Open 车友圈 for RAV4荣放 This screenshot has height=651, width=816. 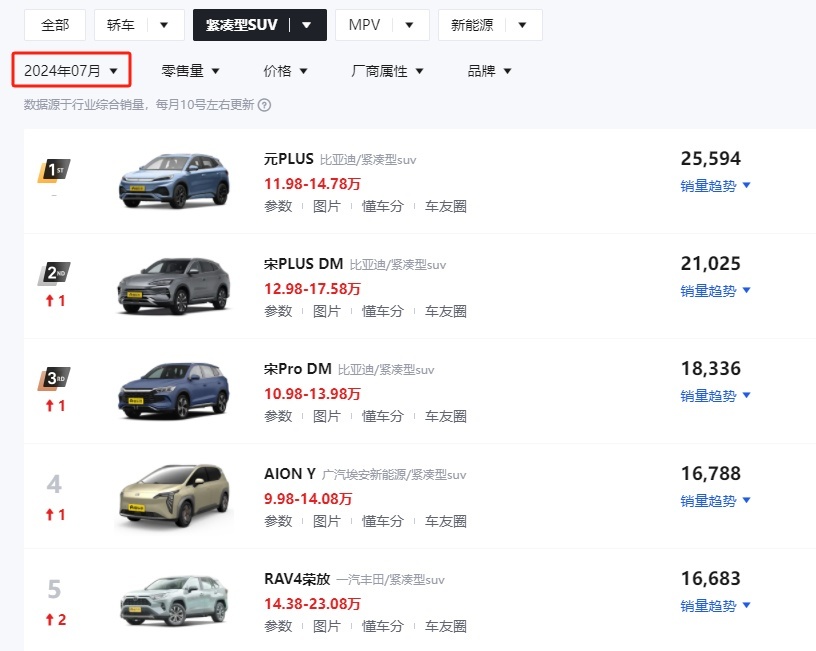[x=445, y=627]
